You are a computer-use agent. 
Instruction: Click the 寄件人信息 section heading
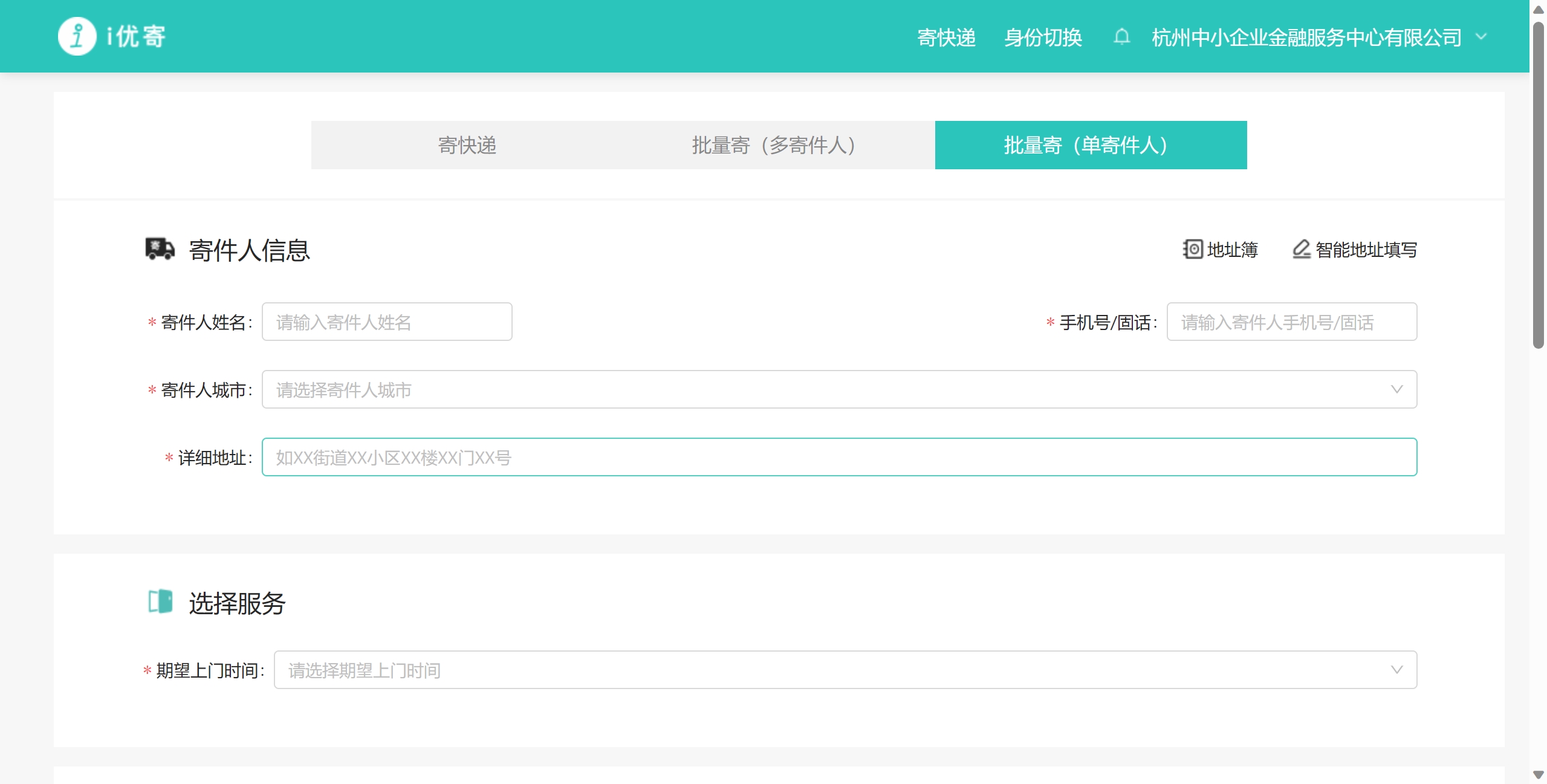(x=249, y=250)
